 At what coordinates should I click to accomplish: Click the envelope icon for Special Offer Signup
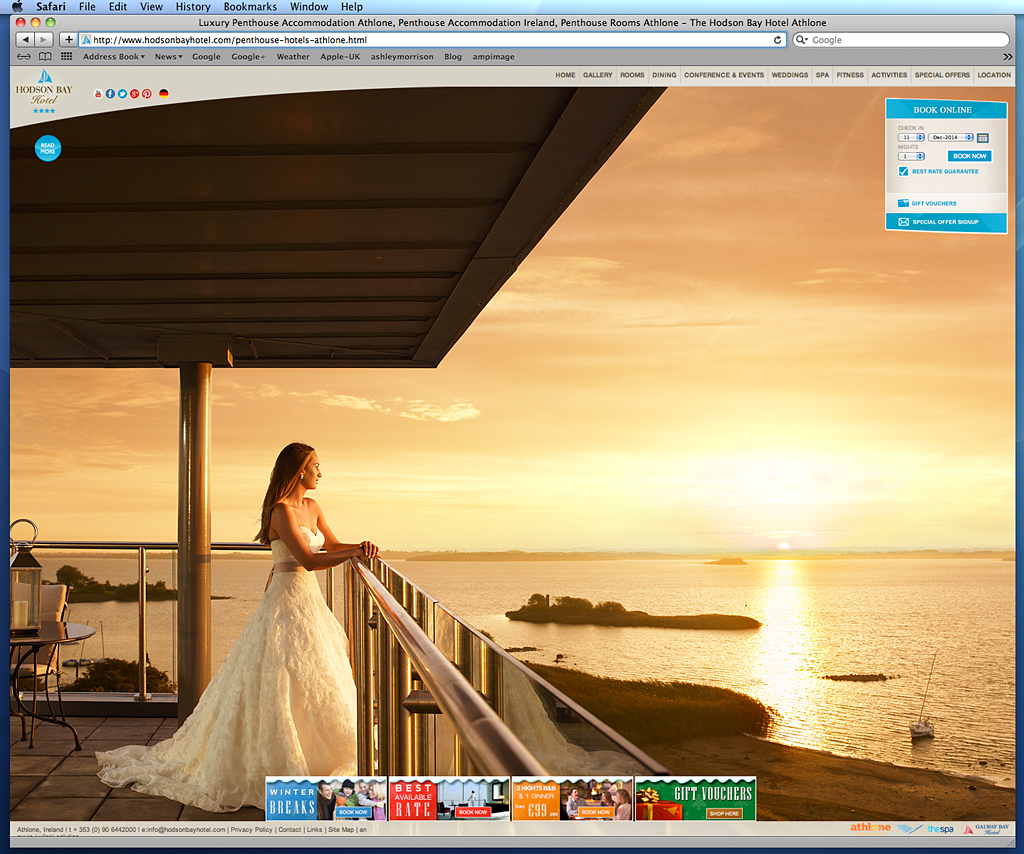point(904,222)
